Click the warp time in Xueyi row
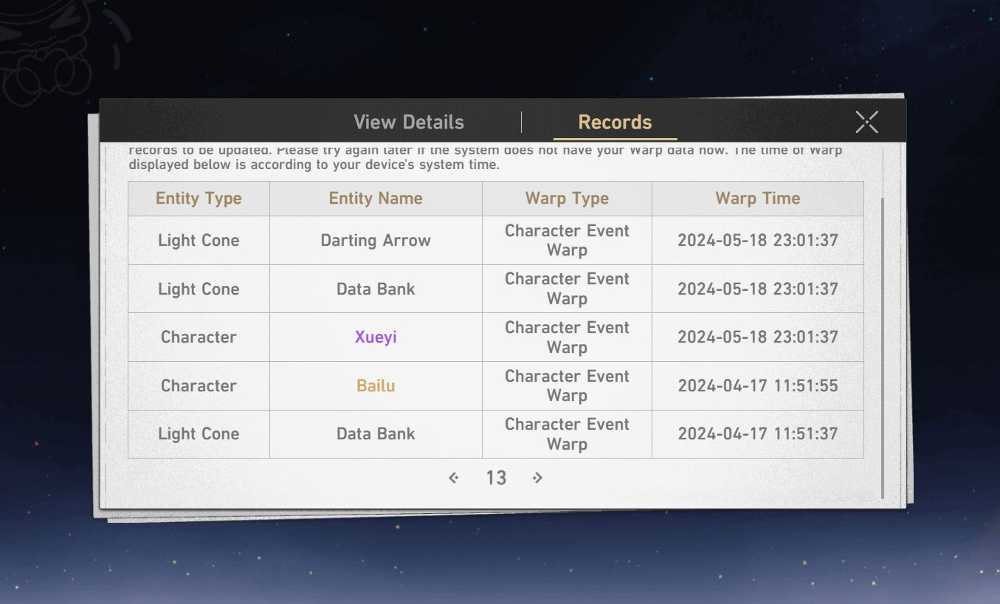Image resolution: width=1000 pixels, height=604 pixels. tap(758, 337)
